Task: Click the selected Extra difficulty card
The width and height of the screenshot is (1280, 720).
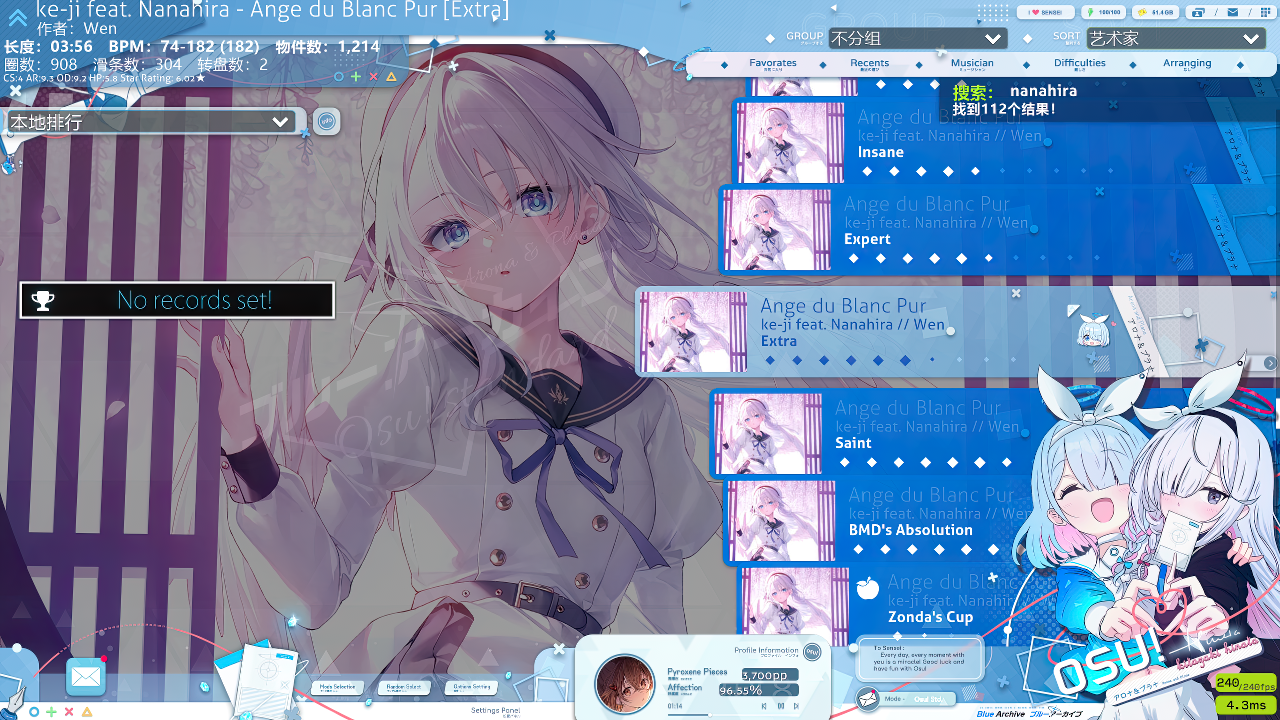Action: 955,332
